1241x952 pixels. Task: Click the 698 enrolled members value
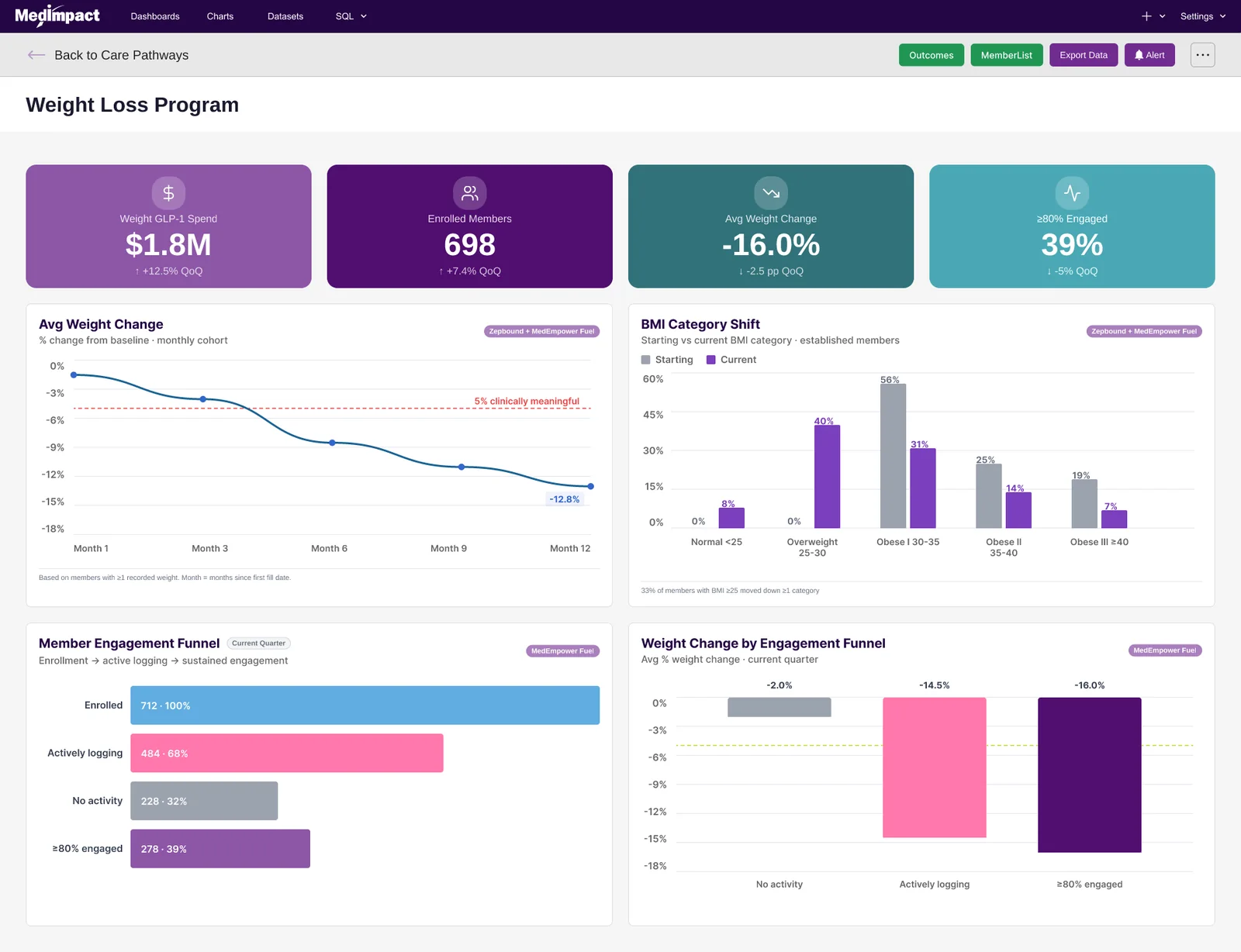click(x=470, y=245)
